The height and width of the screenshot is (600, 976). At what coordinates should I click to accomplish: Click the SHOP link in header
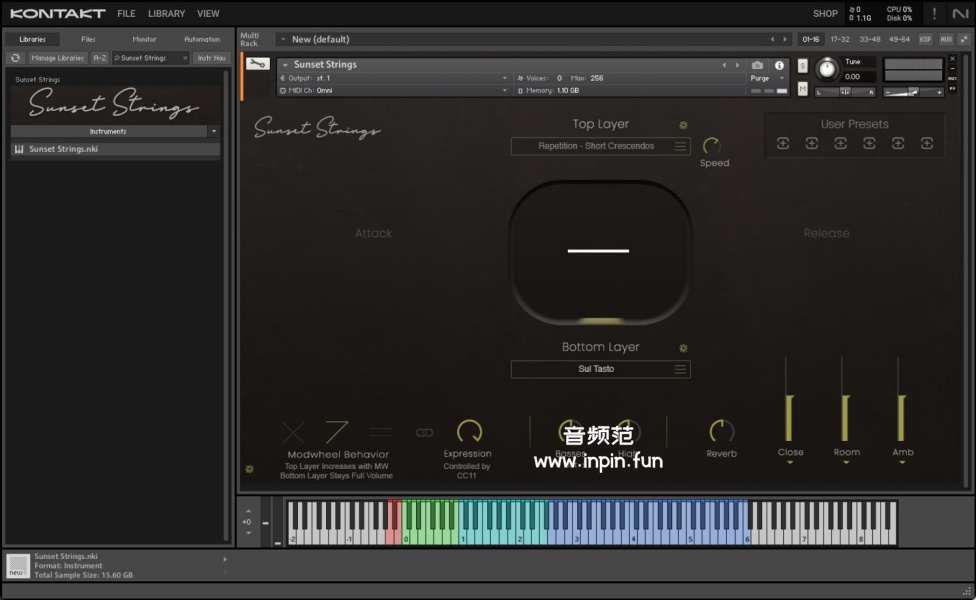825,14
